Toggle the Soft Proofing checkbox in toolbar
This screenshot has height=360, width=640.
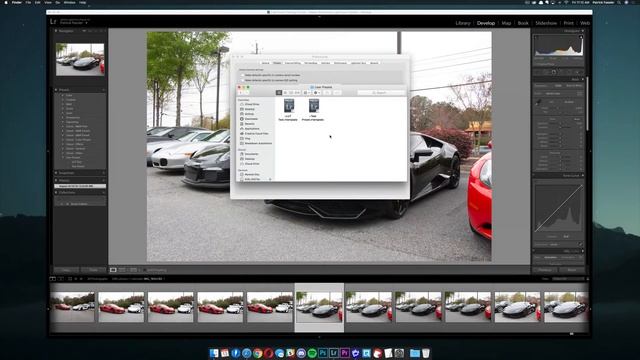(144, 270)
